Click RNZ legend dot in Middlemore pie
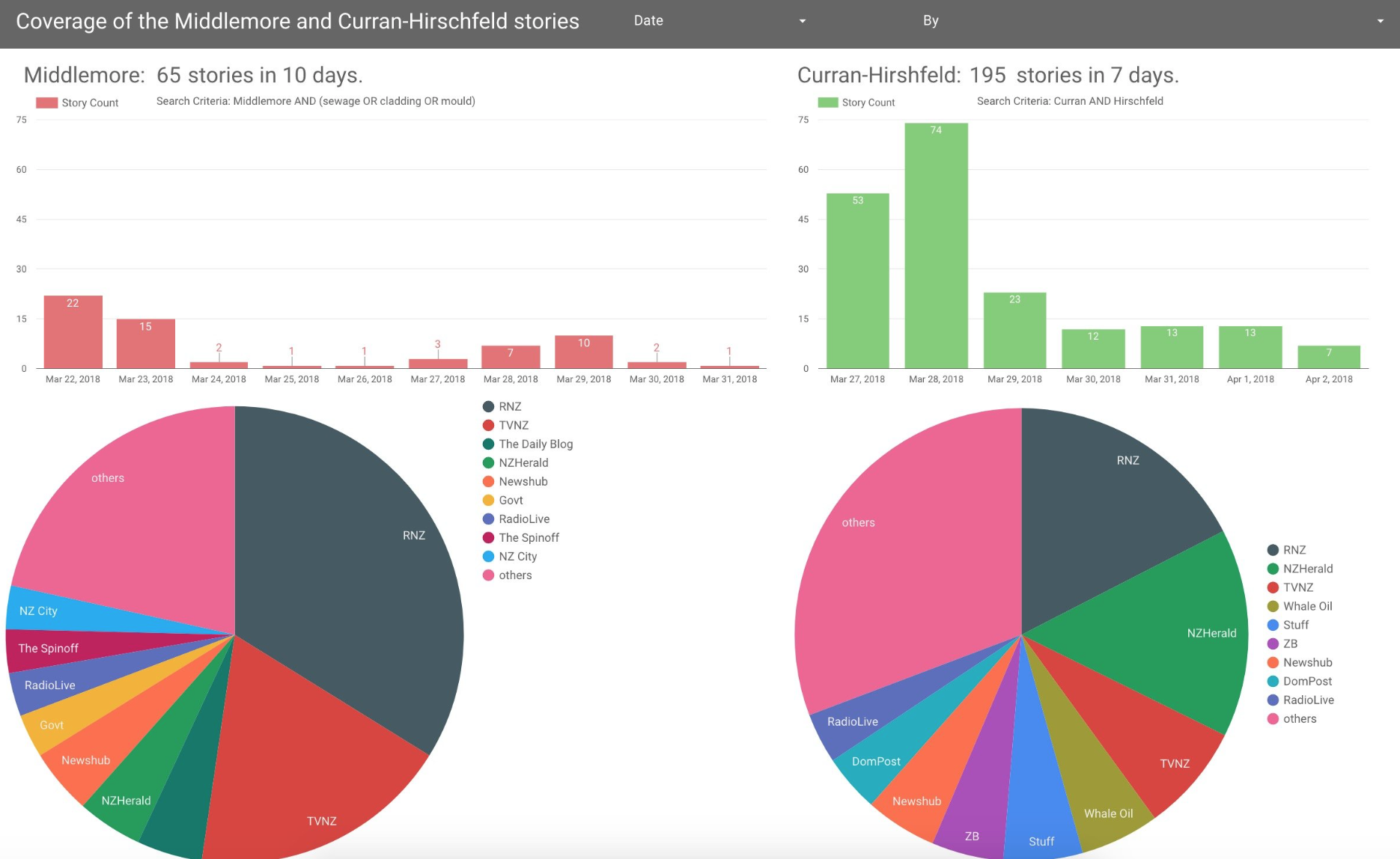Screen dimensions: 1400x859 pyautogui.click(x=488, y=406)
